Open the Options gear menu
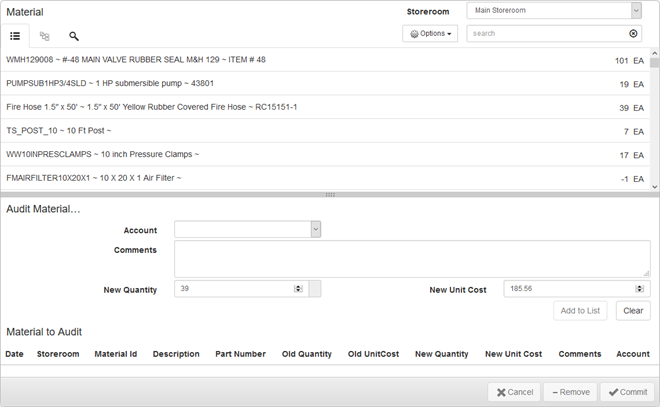Image resolution: width=660 pixels, height=408 pixels. [x=431, y=33]
